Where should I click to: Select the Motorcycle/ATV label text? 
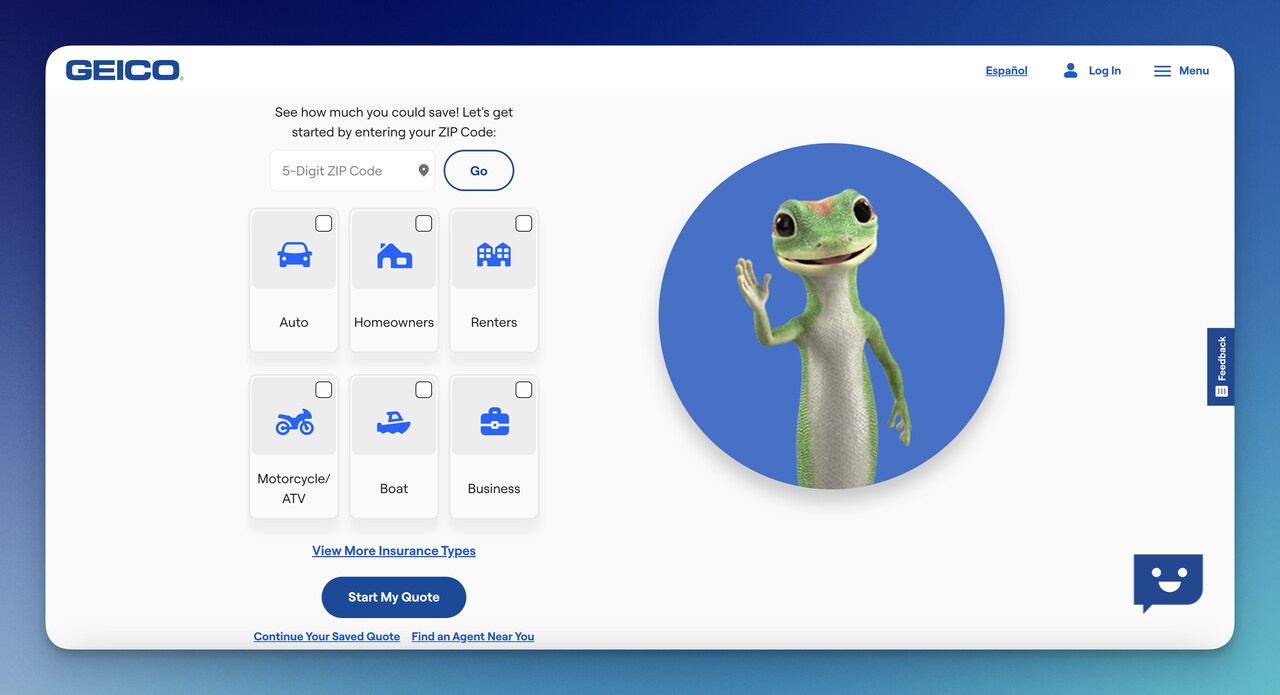pyautogui.click(x=294, y=488)
